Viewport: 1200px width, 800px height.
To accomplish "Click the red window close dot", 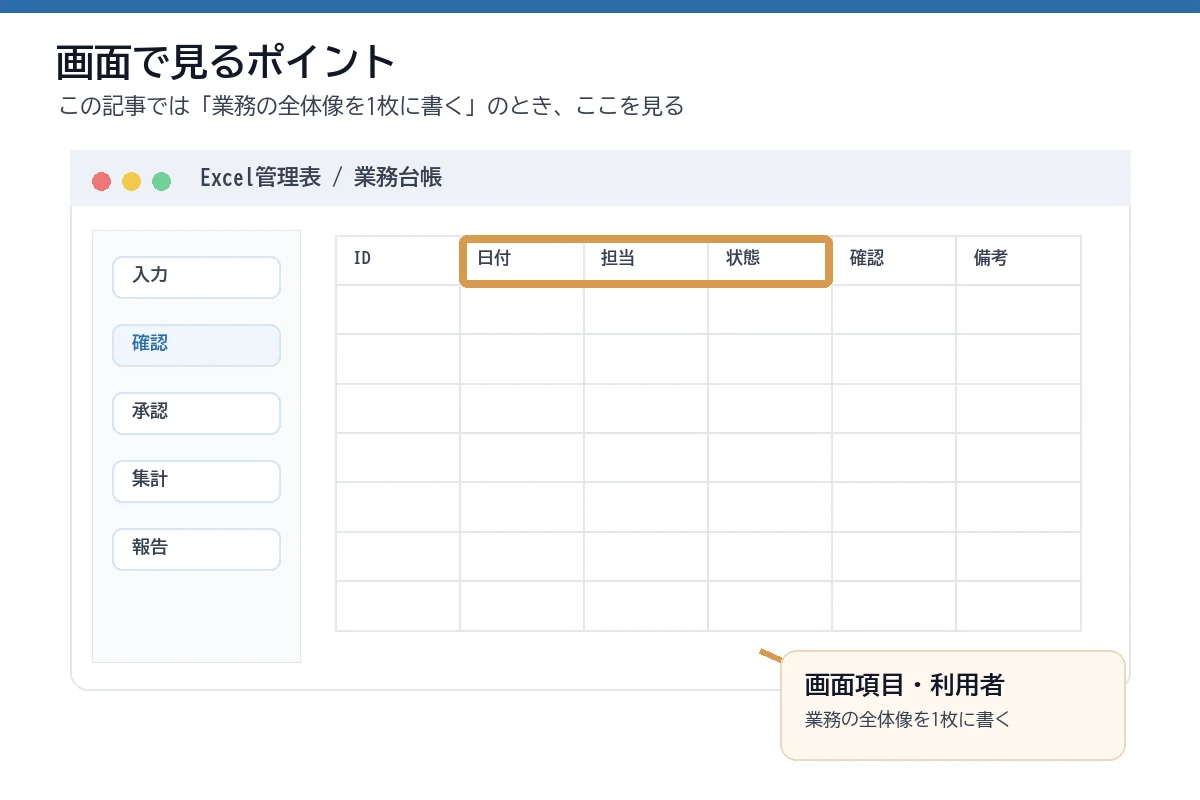I will coord(101,181).
